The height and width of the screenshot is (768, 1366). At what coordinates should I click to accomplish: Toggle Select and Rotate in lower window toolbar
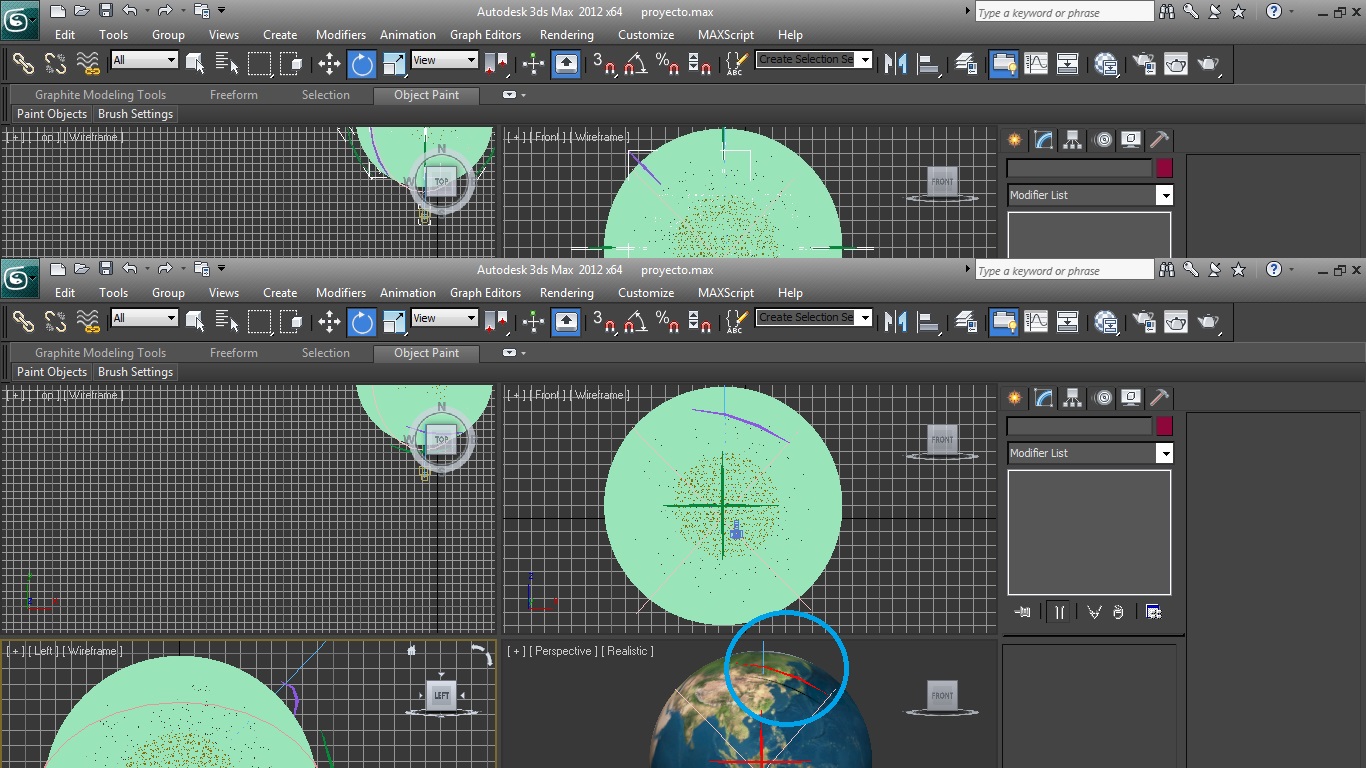[x=362, y=321]
